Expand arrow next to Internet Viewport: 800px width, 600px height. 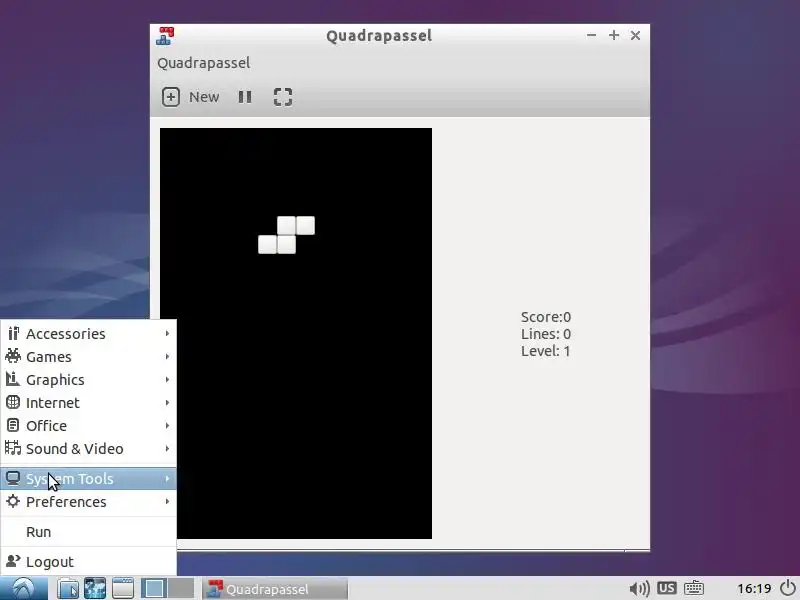[x=167, y=403]
